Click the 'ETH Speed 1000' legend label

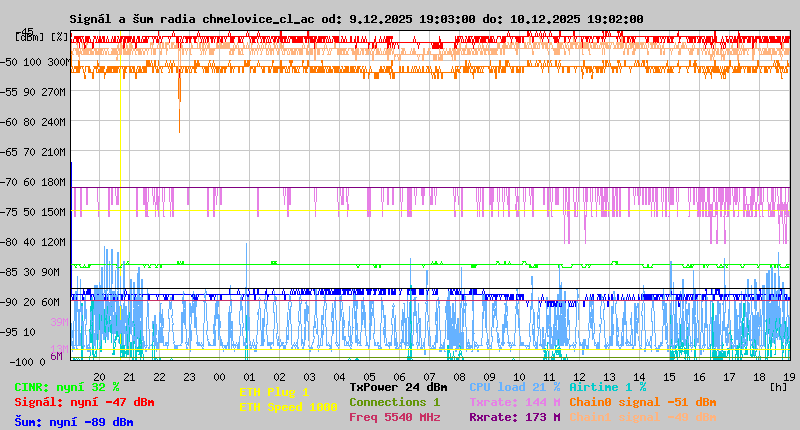tap(288, 407)
